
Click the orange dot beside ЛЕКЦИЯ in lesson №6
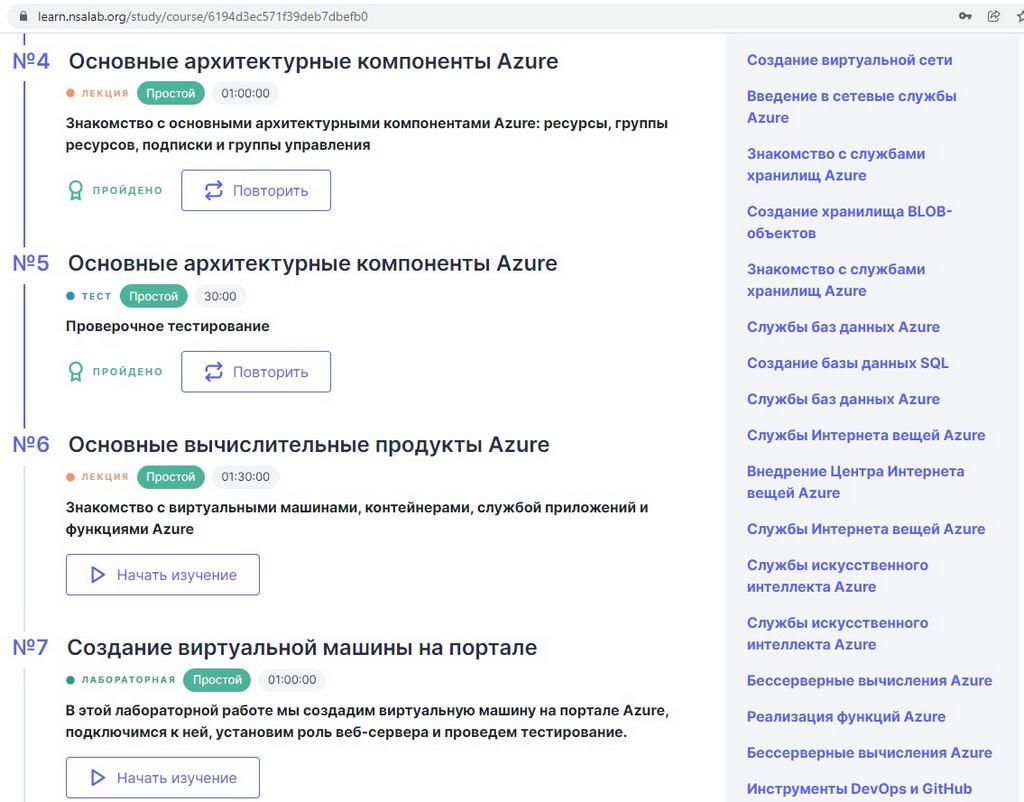tap(71, 477)
